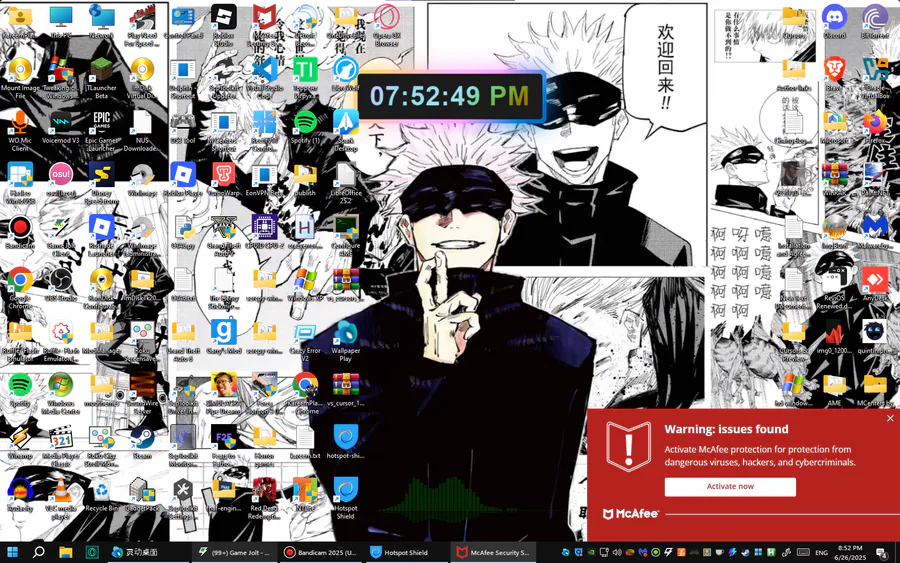
Task: Open the notification center icon
Action: pyautogui.click(x=881, y=553)
